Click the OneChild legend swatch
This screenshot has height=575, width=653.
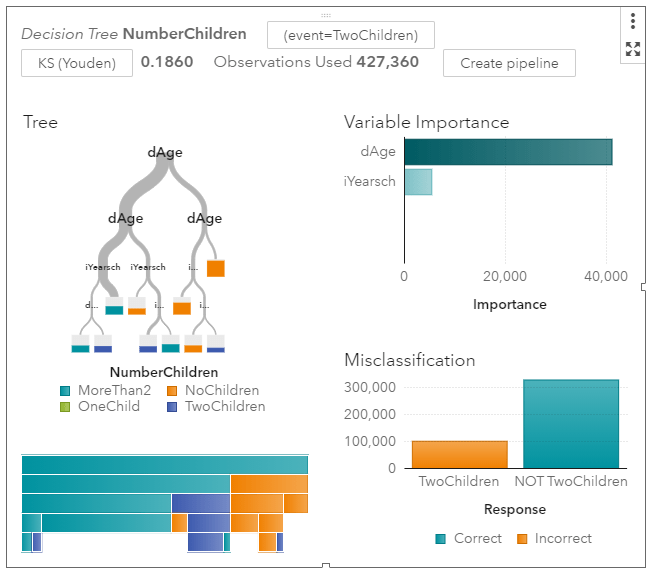(x=66, y=407)
